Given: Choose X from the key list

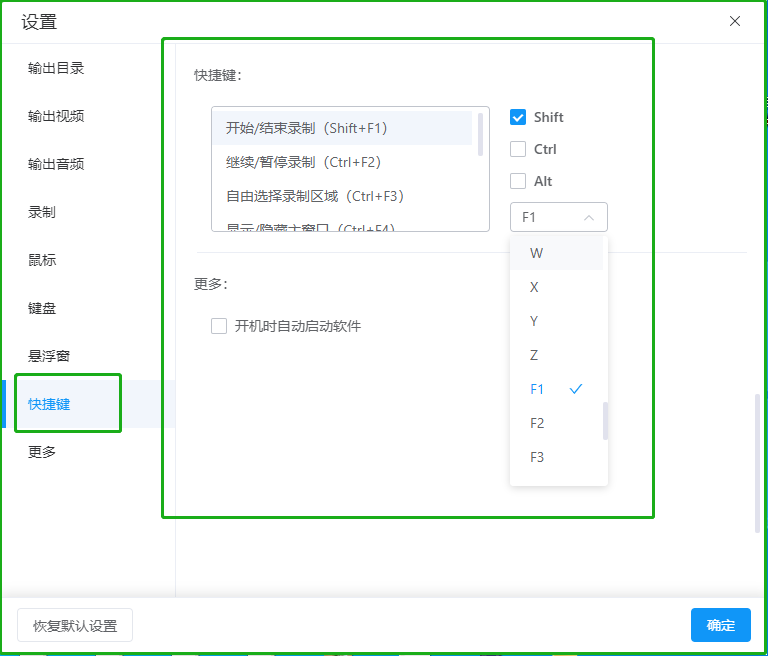Looking at the screenshot, I should (x=556, y=287).
